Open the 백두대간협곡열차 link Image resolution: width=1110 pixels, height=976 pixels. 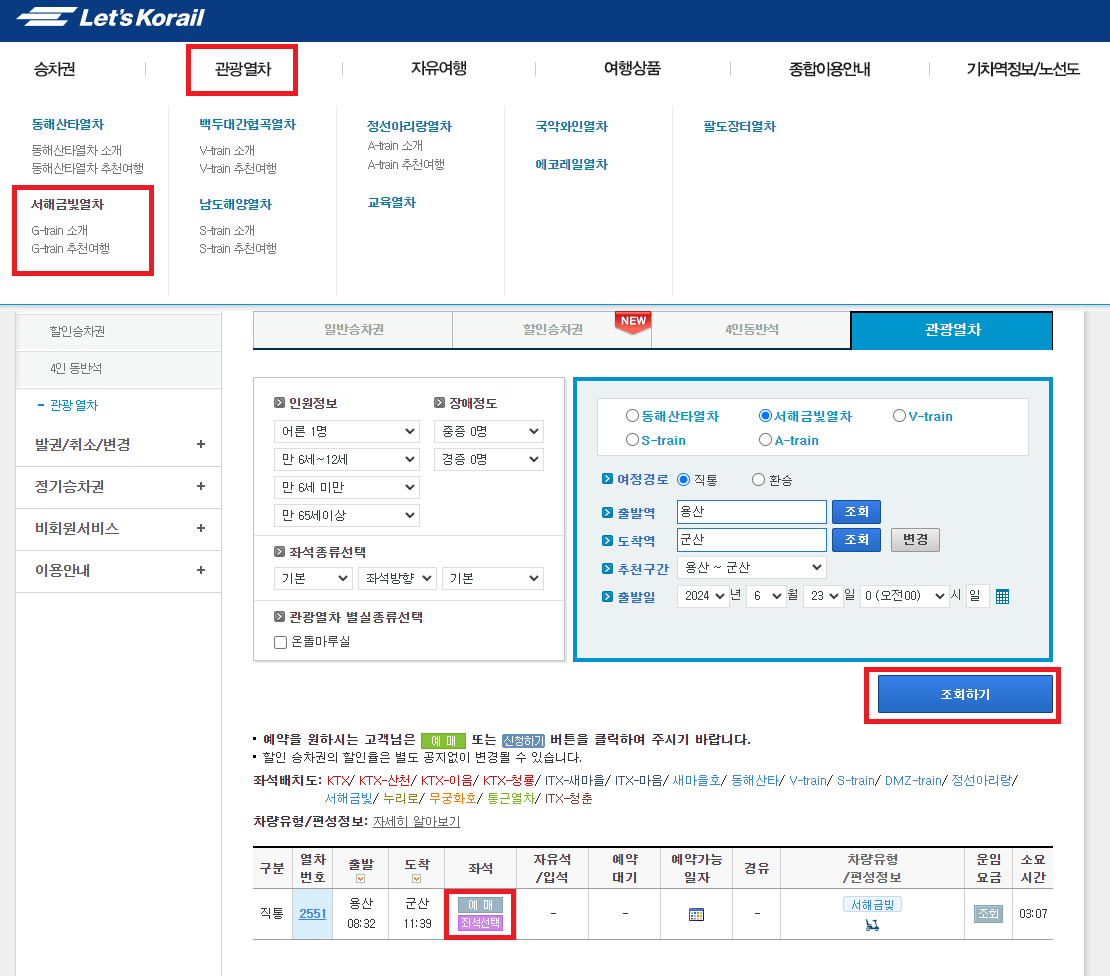pos(247,125)
